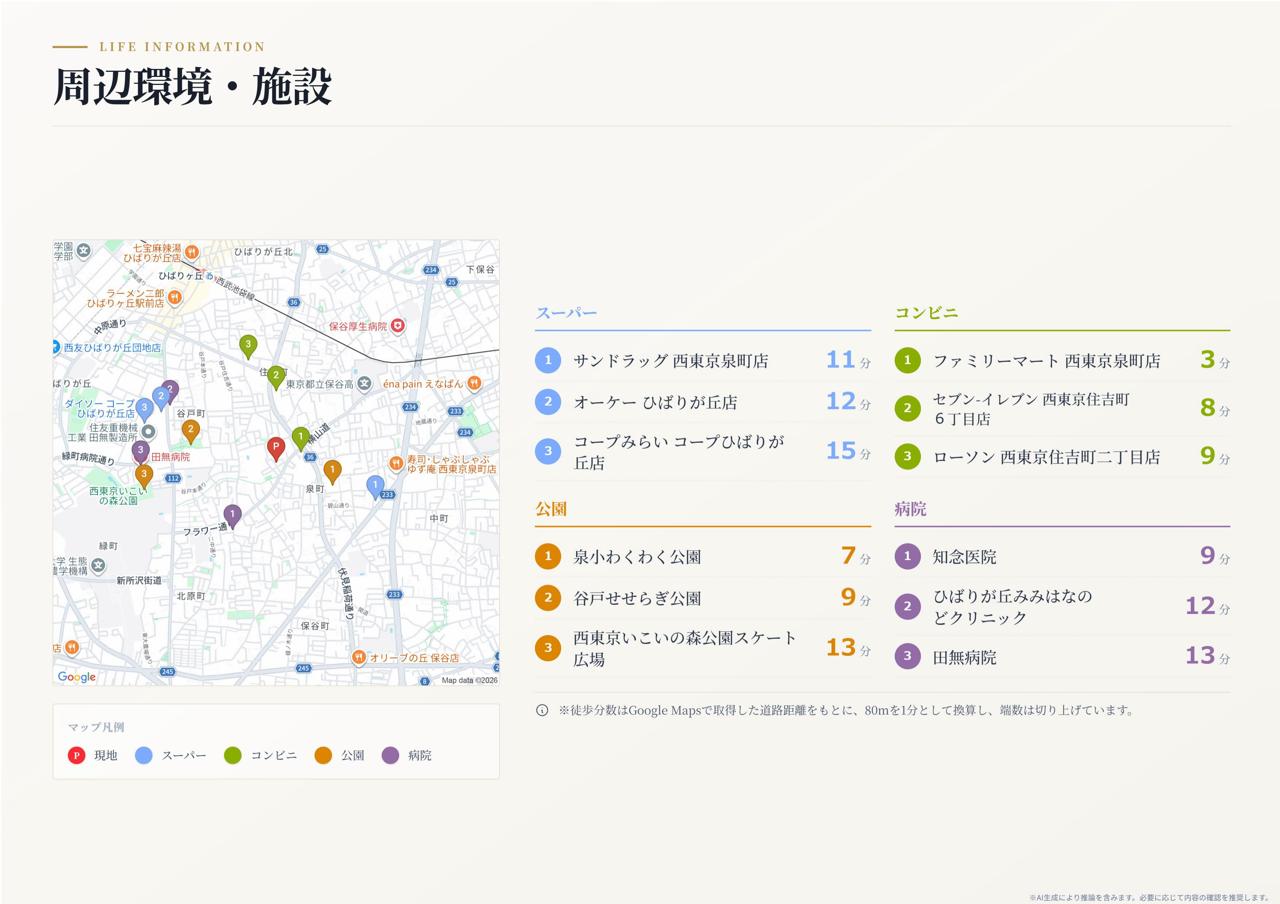Image resolution: width=1280 pixels, height=904 pixels.
Task: Click blue supermarket pin 1 on the map
Action: (x=376, y=486)
